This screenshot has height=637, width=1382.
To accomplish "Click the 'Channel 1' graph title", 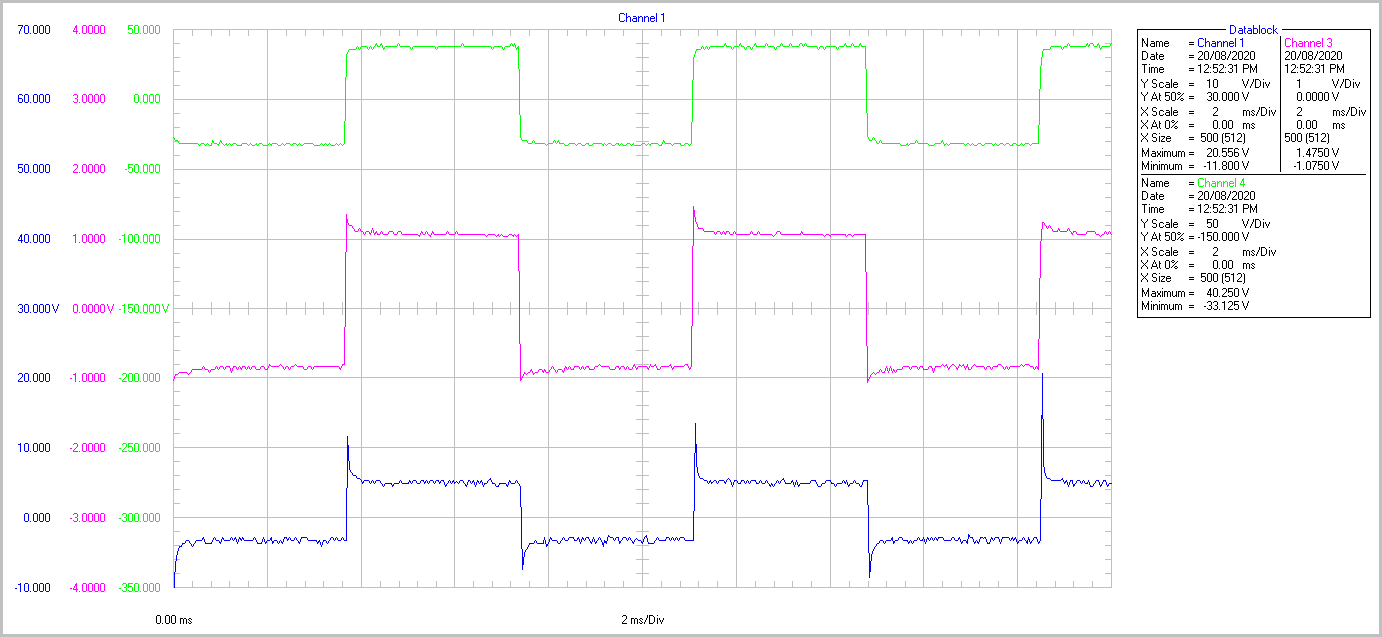I will pyautogui.click(x=641, y=18).
